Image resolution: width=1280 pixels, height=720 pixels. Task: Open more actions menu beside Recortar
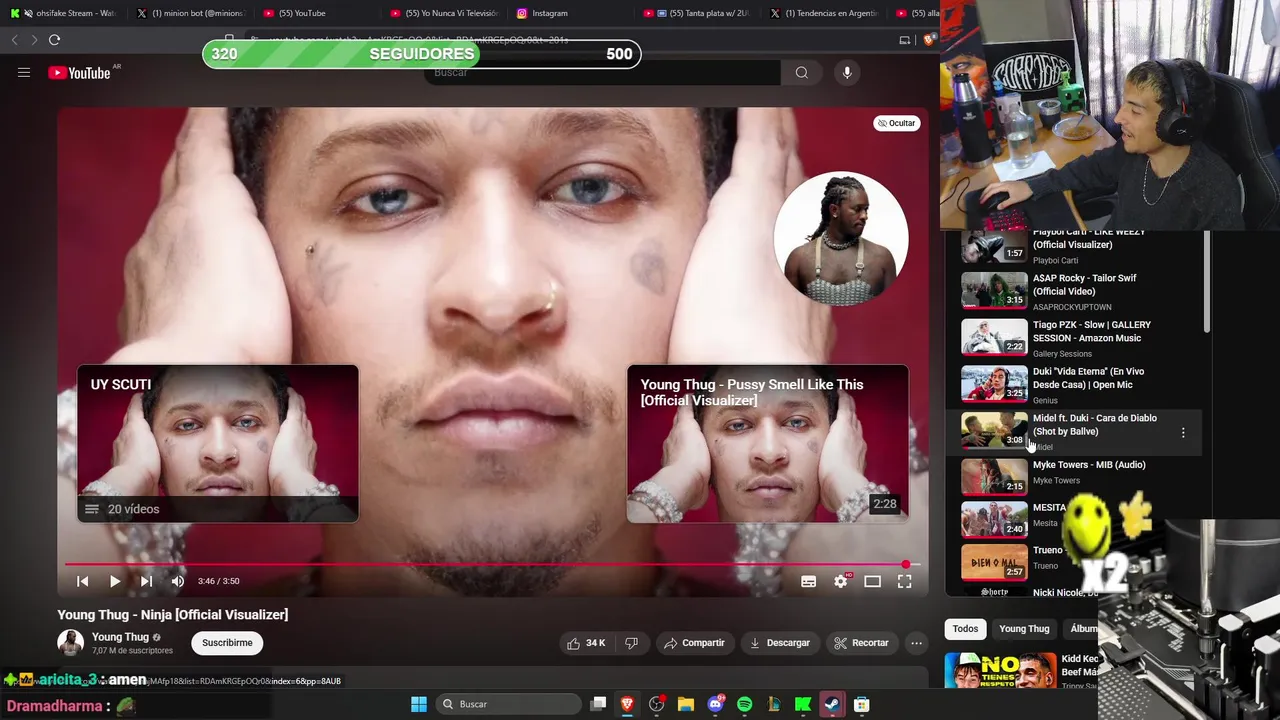[916, 643]
